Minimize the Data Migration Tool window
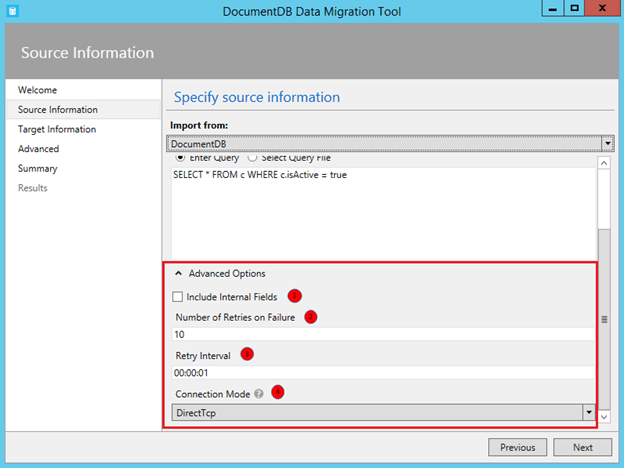This screenshot has height=470, width=624. pyautogui.click(x=549, y=8)
